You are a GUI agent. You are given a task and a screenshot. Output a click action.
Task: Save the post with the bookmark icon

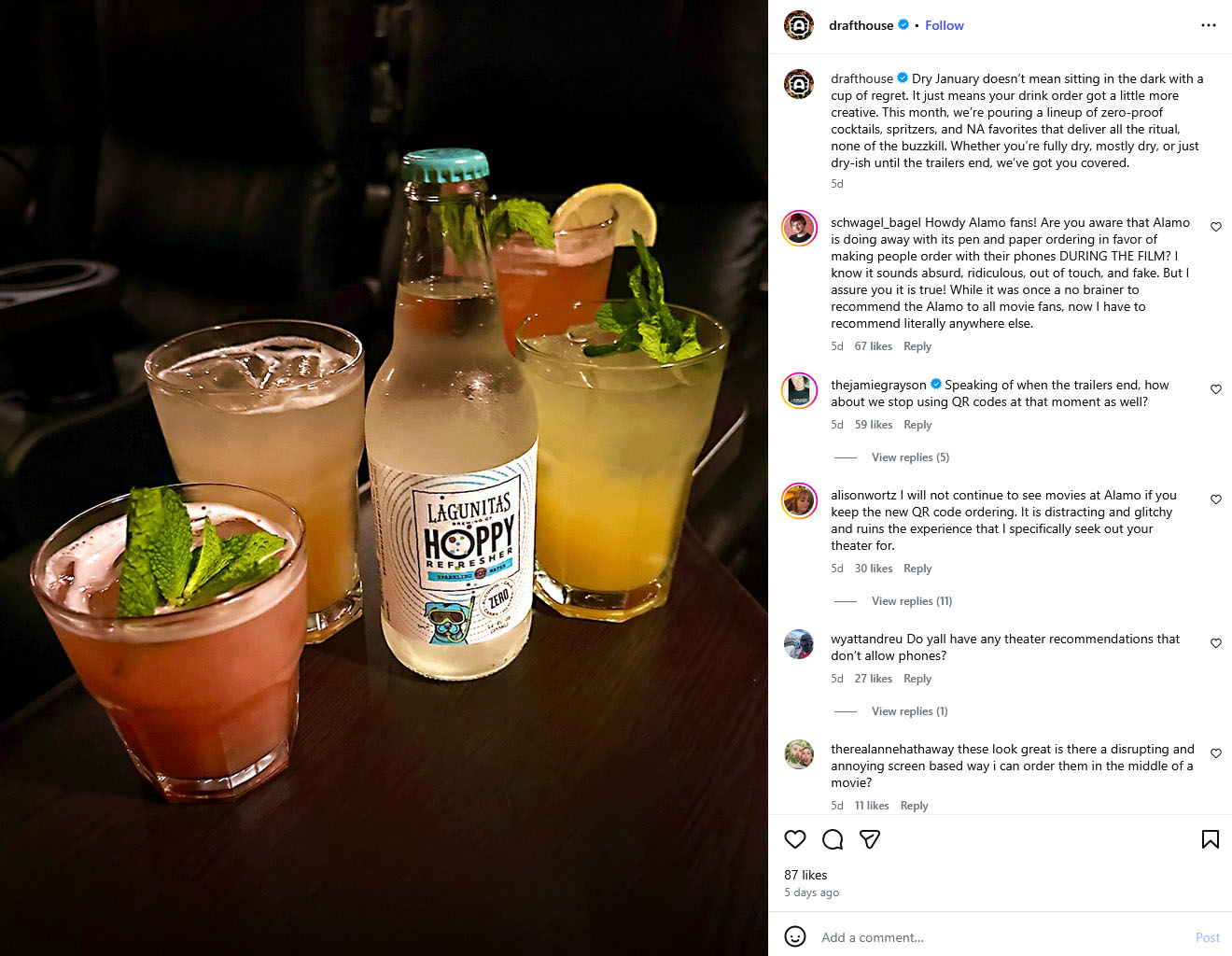[x=1210, y=839]
